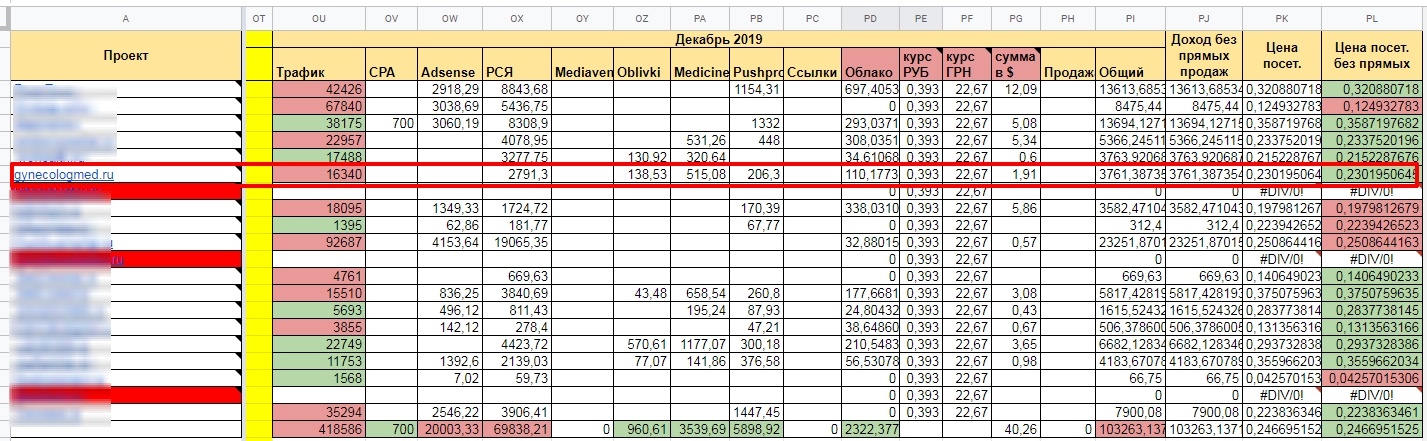
Task: Select Medicine cell 1177,07
Action: (x=700, y=345)
